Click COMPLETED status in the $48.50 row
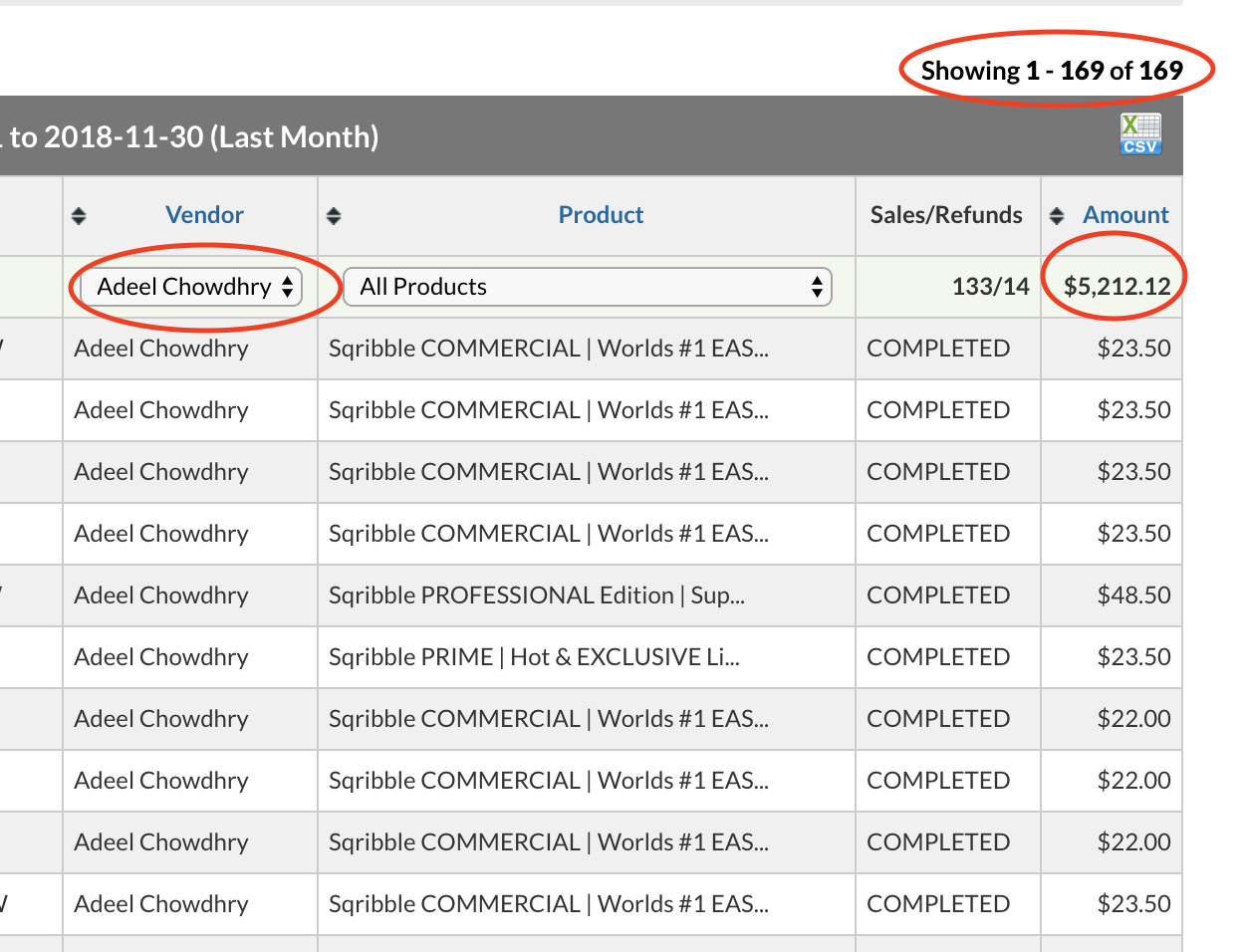This screenshot has height=952, width=1247. tap(938, 595)
